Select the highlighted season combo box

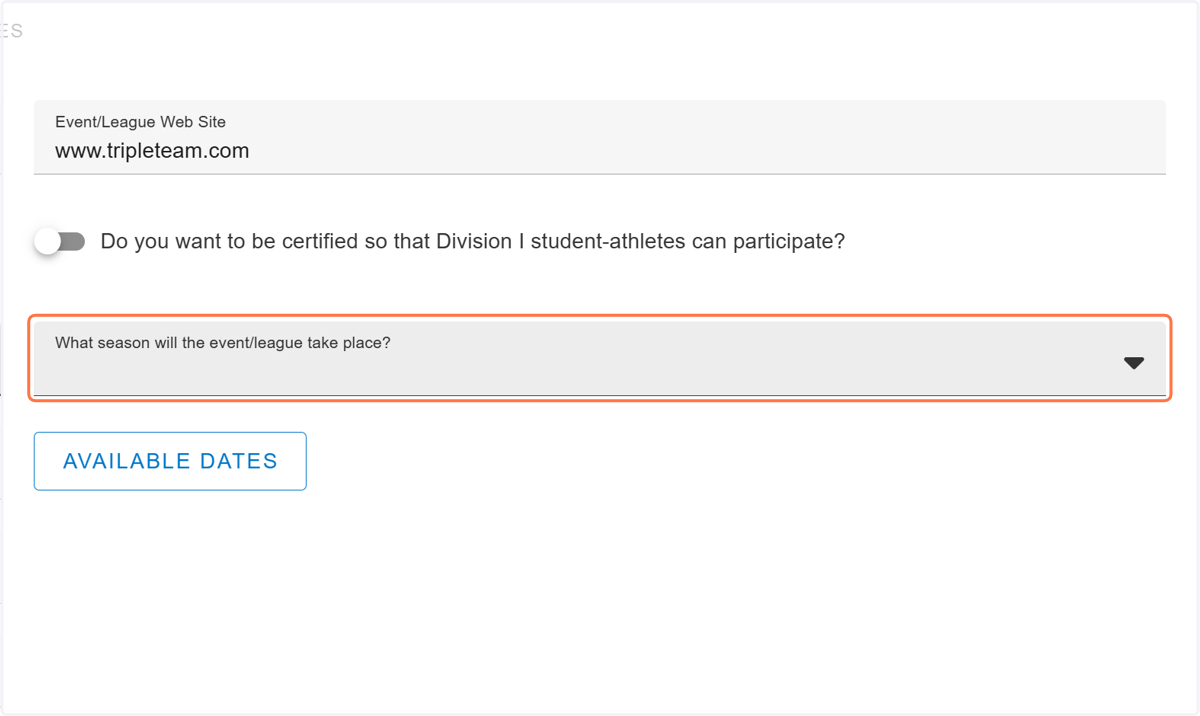[x=600, y=358]
